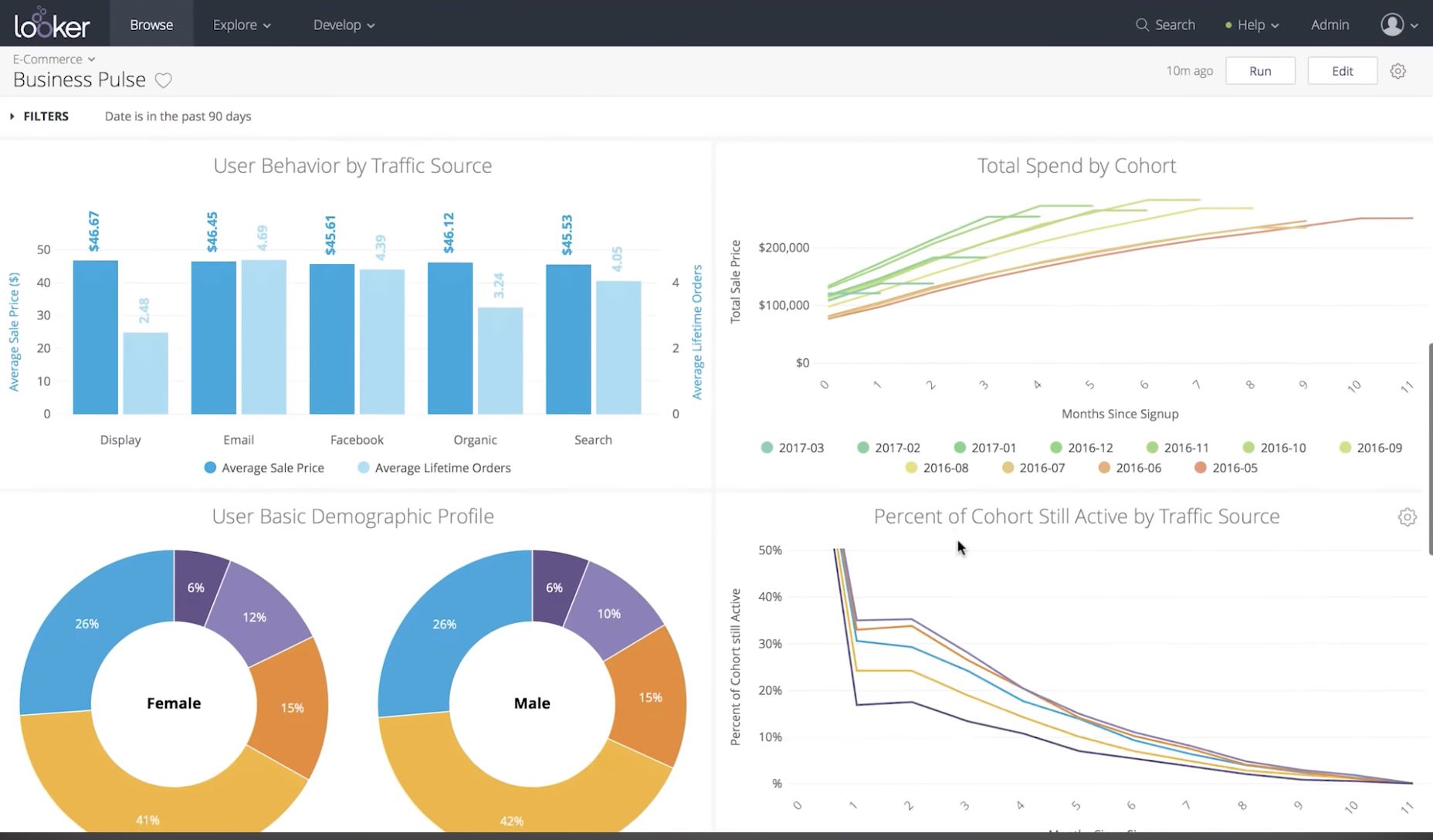
Task: Open the Admin menu
Action: tap(1330, 25)
